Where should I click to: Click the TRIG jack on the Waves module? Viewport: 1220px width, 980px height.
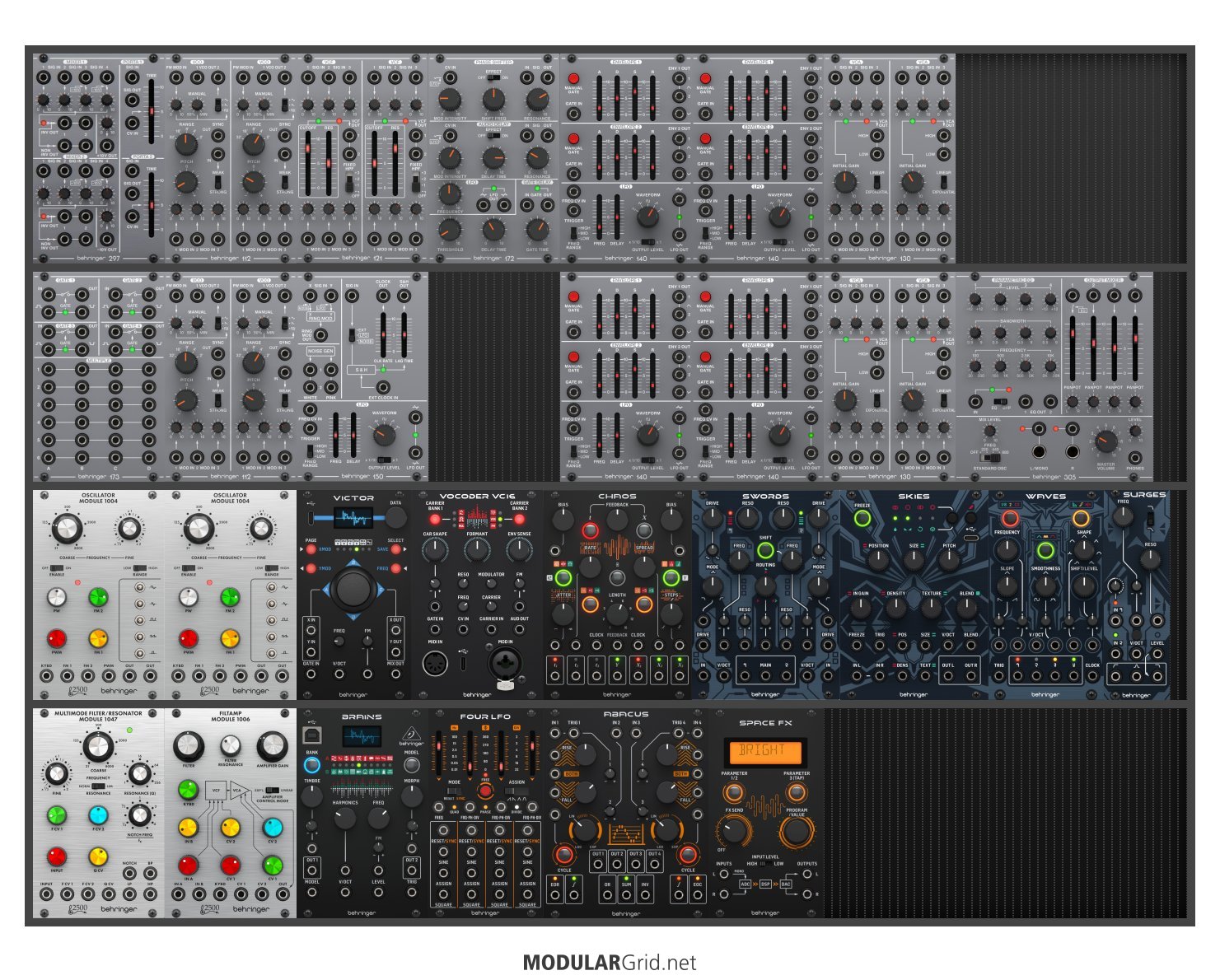[x=999, y=676]
